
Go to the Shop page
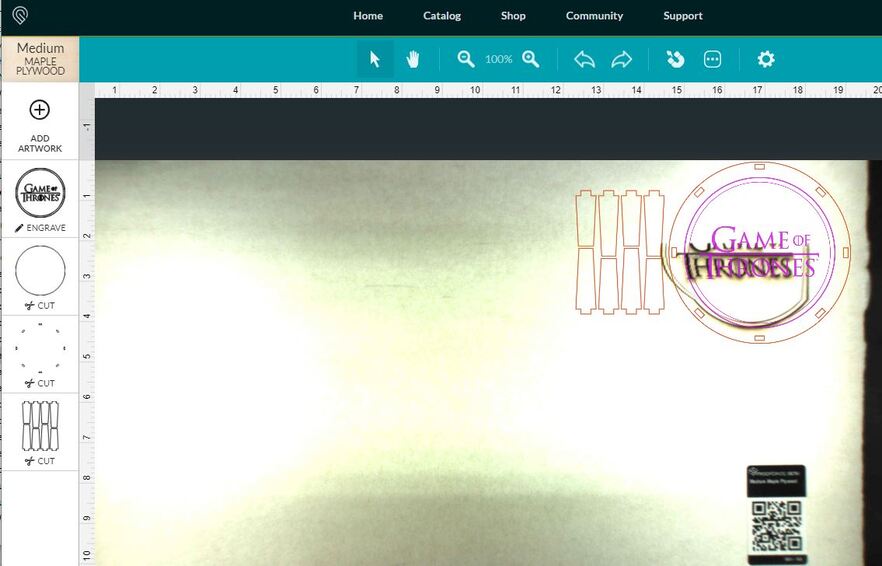pyautogui.click(x=513, y=16)
